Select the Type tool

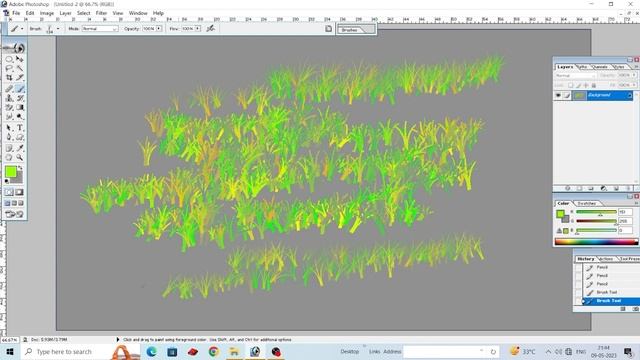20,128
